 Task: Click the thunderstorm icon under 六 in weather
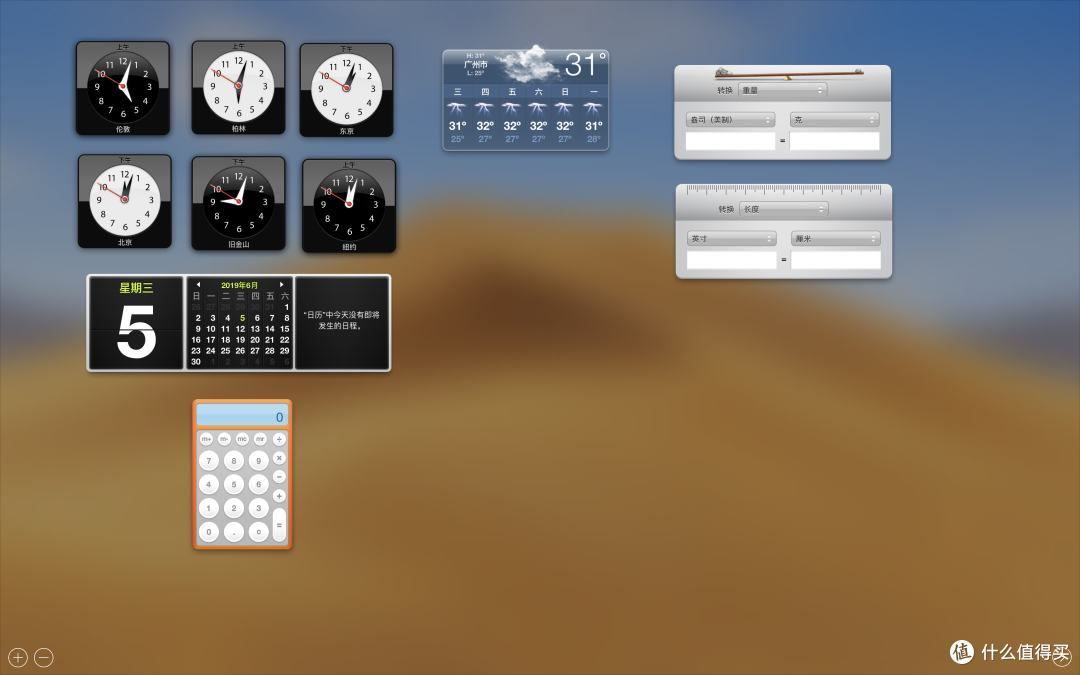pos(538,109)
